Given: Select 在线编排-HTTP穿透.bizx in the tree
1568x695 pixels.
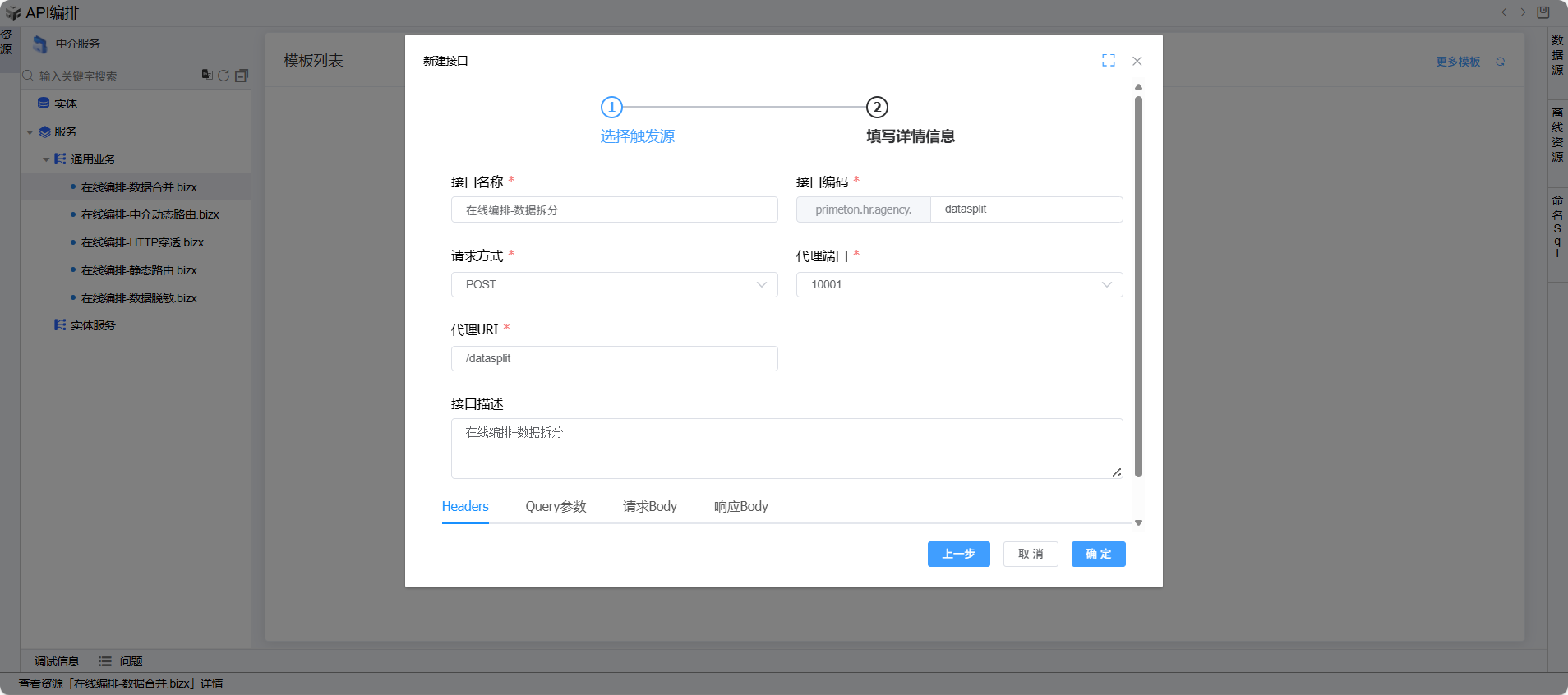Looking at the screenshot, I should (x=142, y=242).
